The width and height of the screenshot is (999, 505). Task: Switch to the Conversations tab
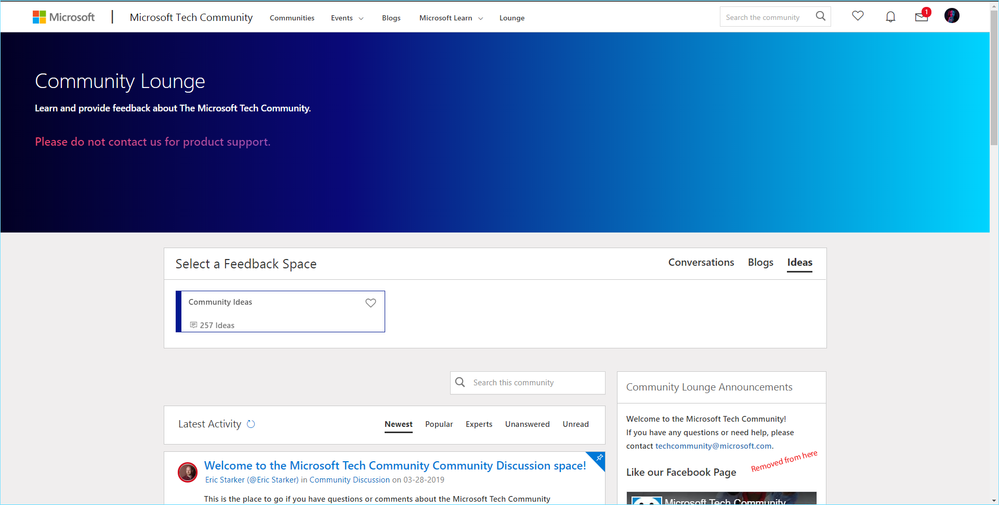coord(701,262)
